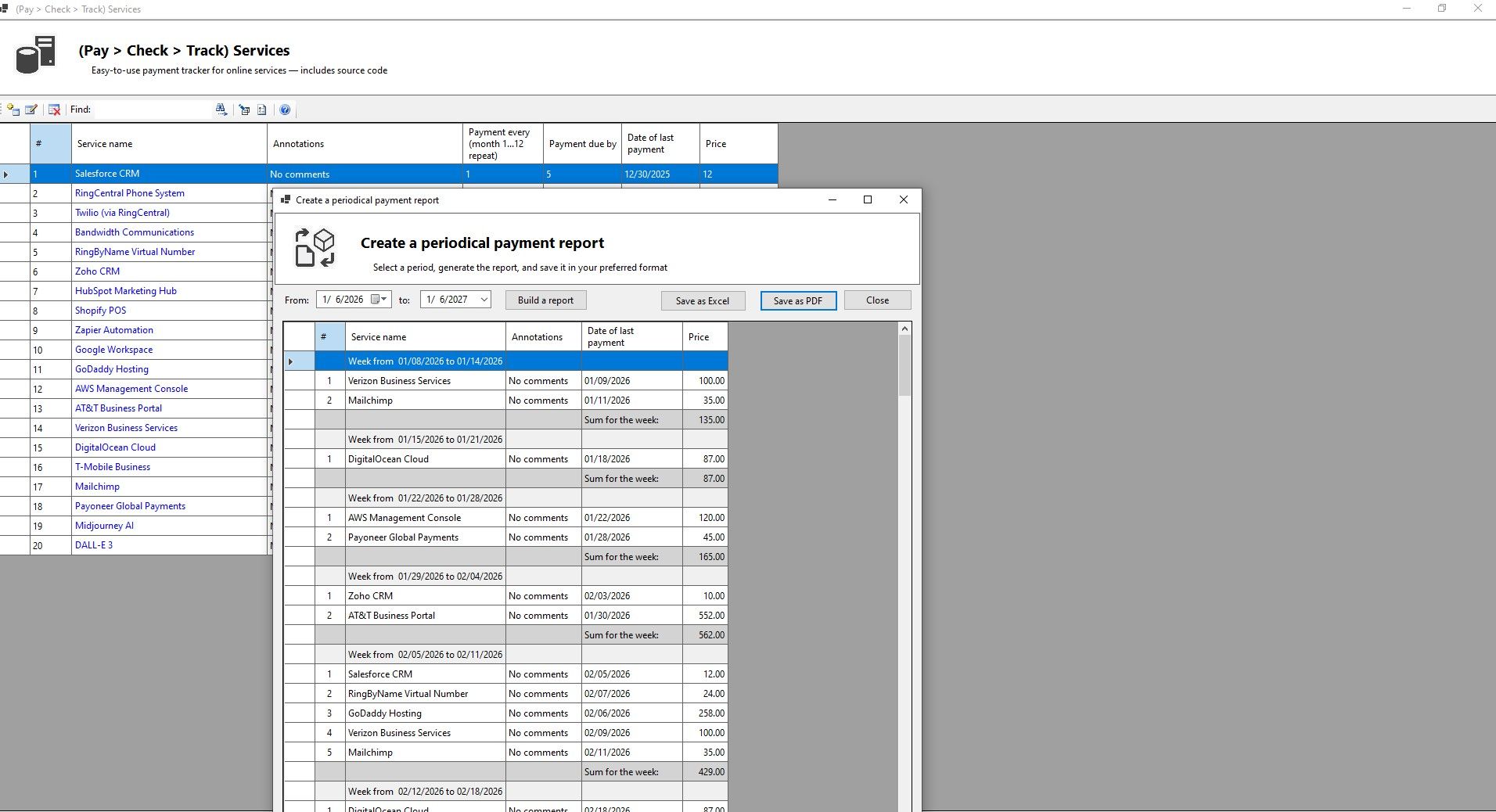Screen dimensions: 1496x812
Task: Click into the Find search field
Action: 153,110
